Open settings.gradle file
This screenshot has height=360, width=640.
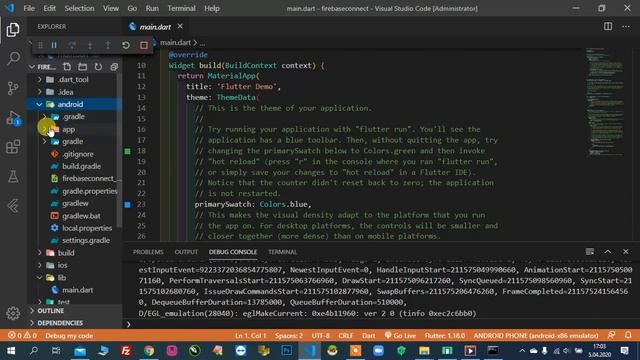[x=86, y=240]
